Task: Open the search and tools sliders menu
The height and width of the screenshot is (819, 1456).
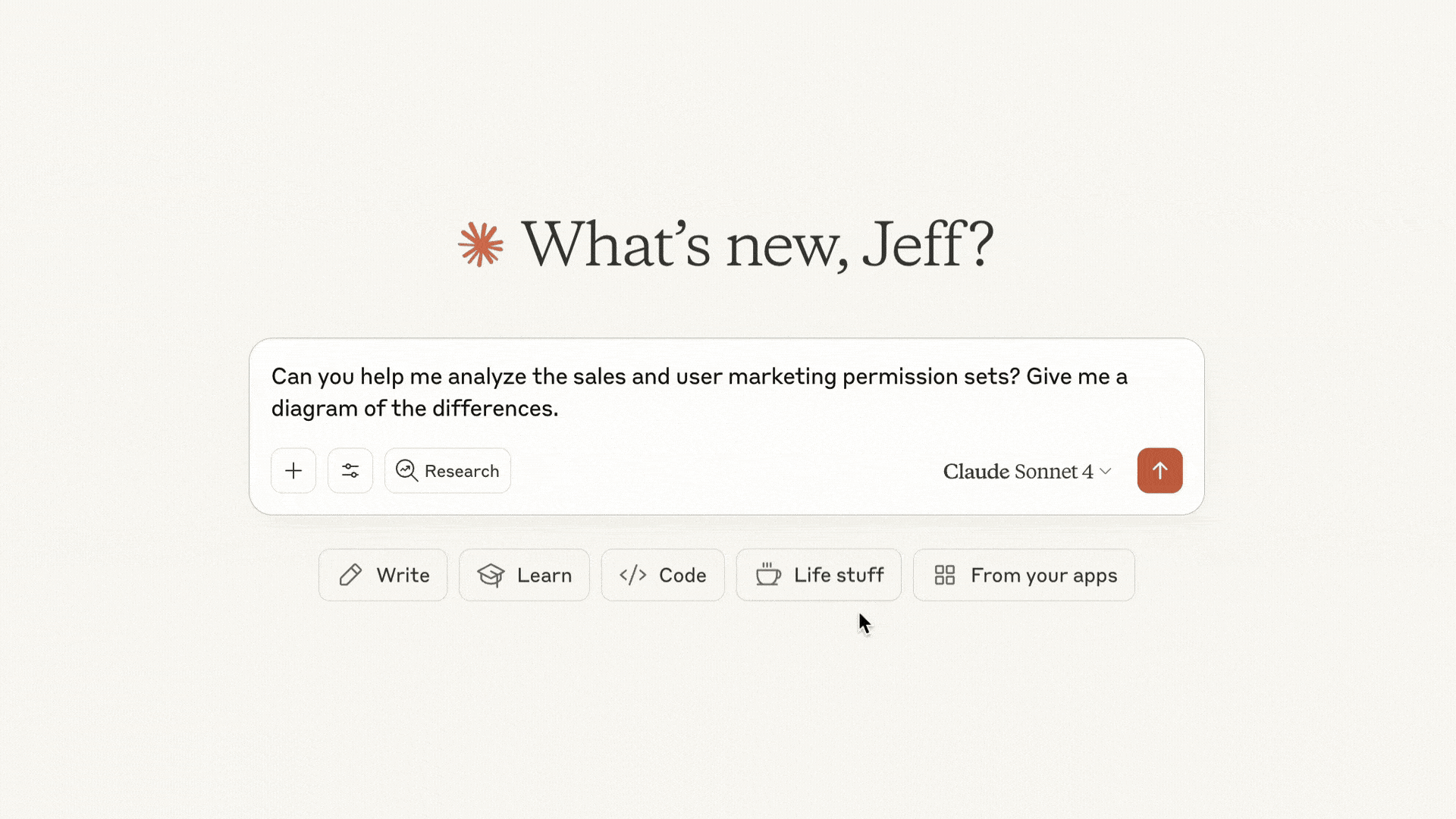Action: (x=350, y=471)
